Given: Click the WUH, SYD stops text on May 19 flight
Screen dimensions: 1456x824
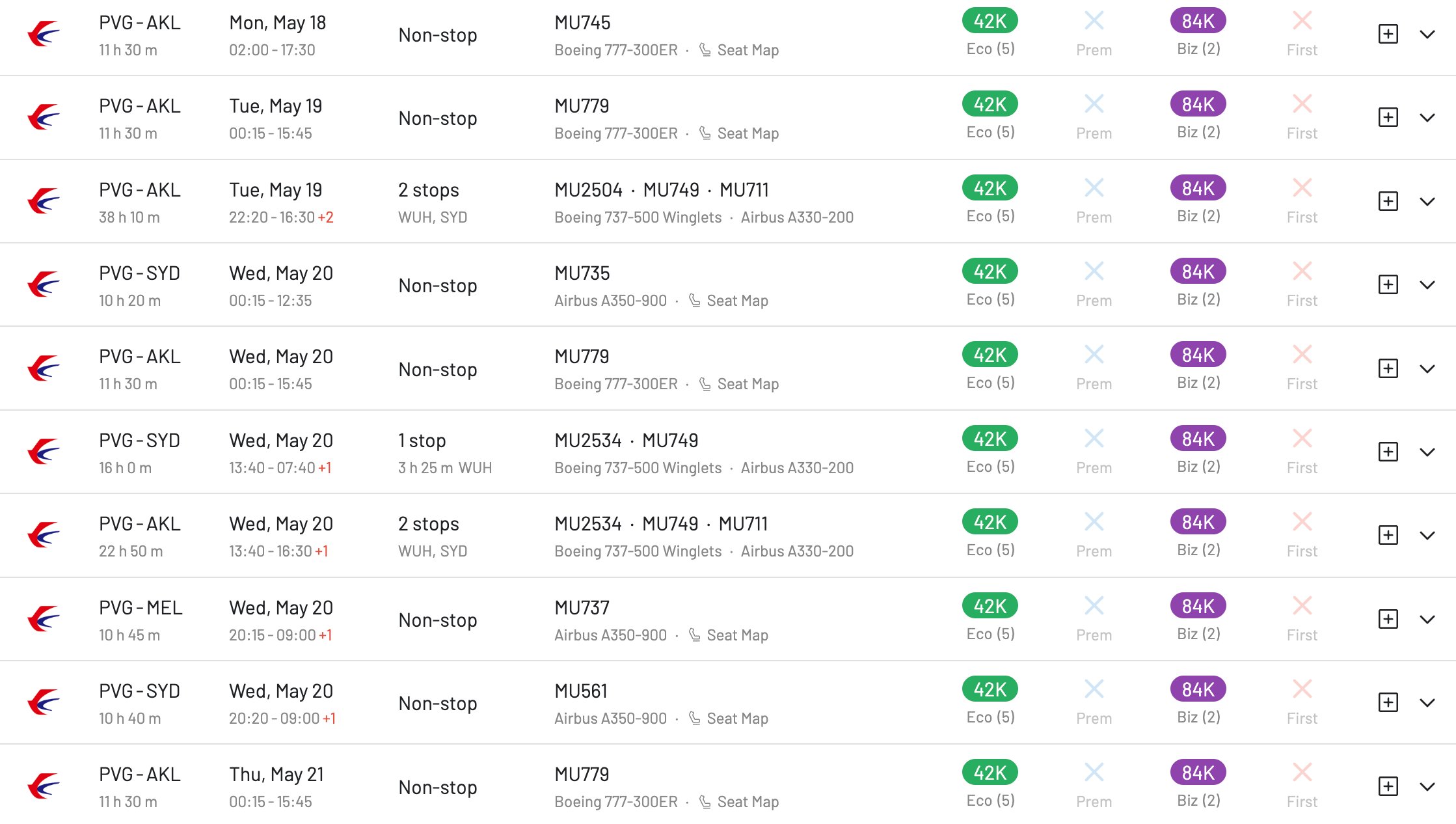Looking at the screenshot, I should (432, 217).
